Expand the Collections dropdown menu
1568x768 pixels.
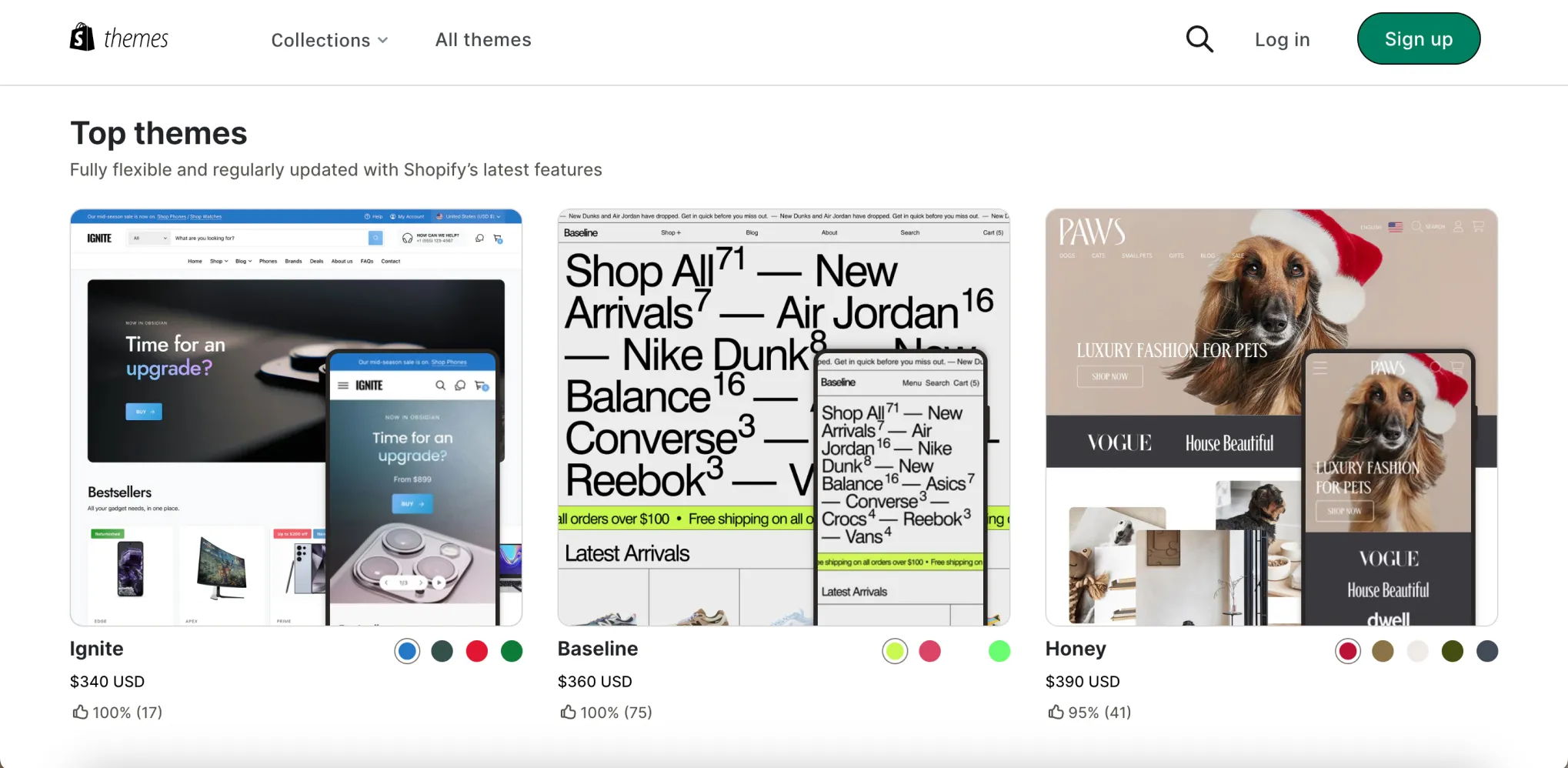coord(329,40)
